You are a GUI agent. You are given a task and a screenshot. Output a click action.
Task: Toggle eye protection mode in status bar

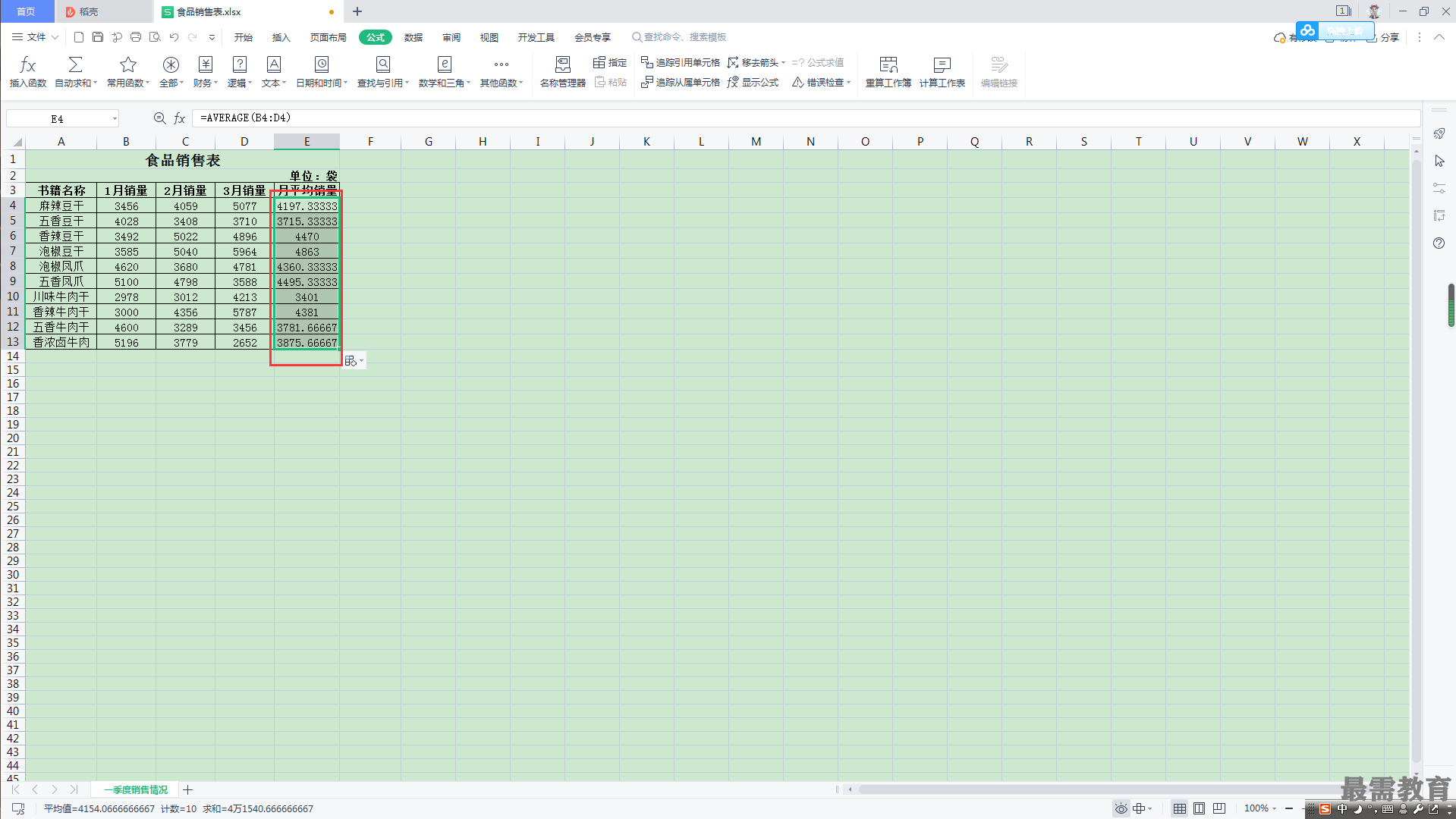1121,808
